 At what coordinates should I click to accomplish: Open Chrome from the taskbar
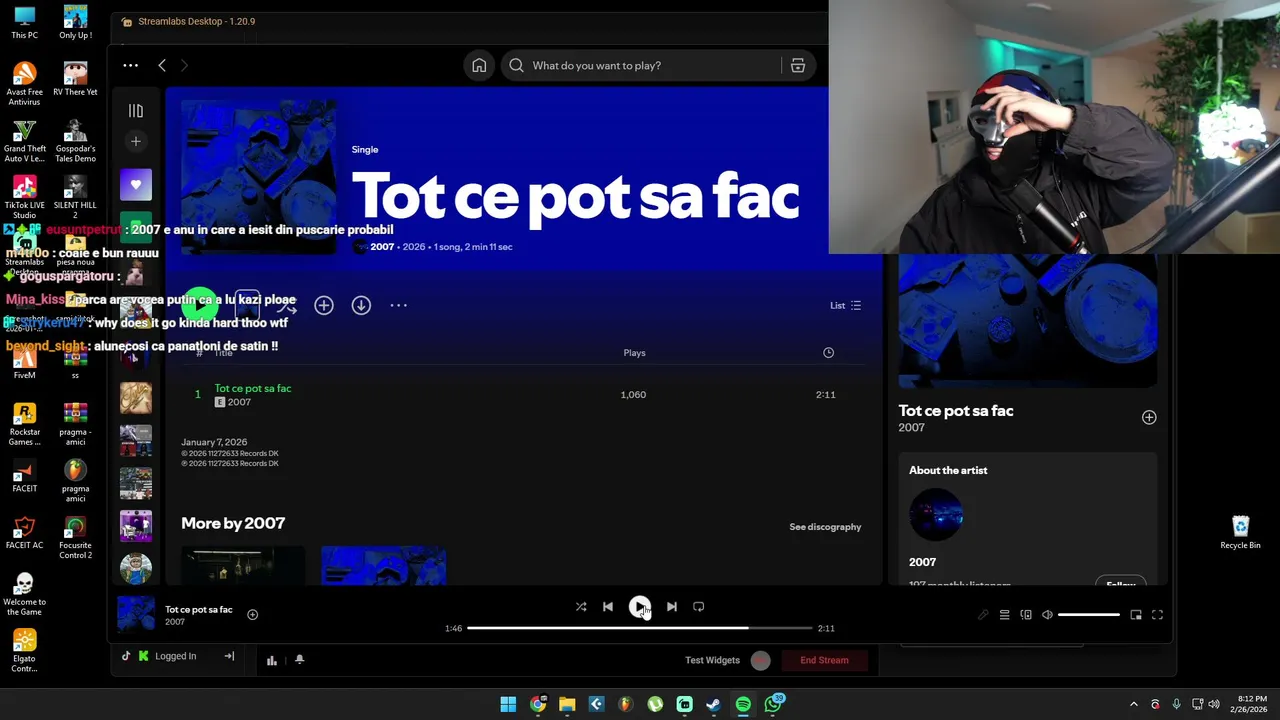tap(538, 705)
